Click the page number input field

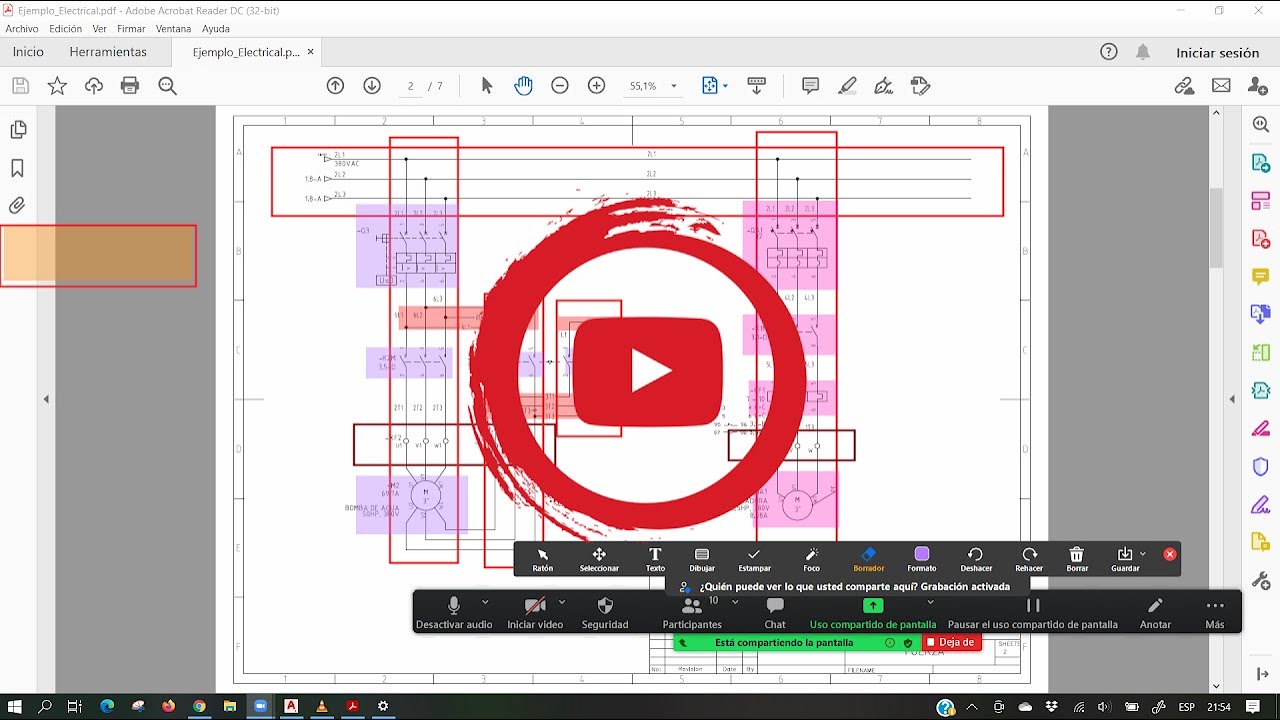[x=411, y=86]
